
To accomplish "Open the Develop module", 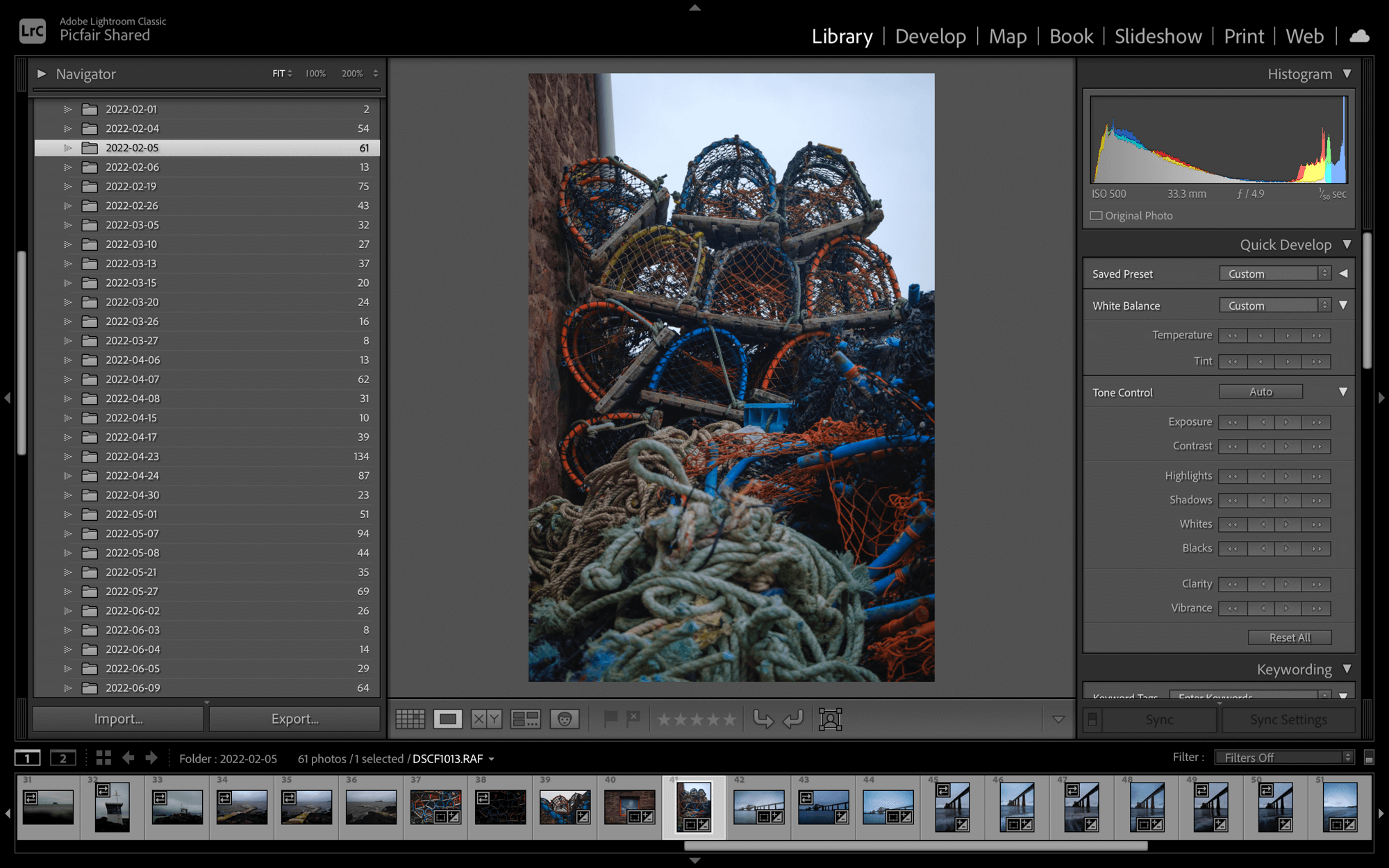I will click(930, 36).
